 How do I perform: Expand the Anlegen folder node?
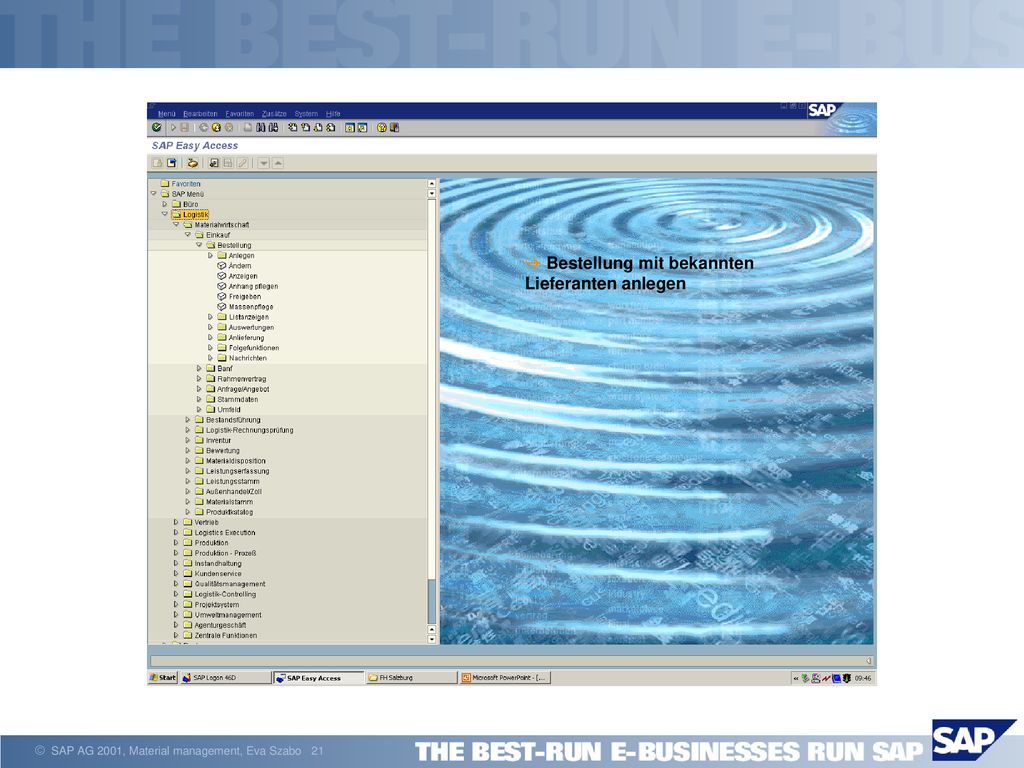[210, 255]
